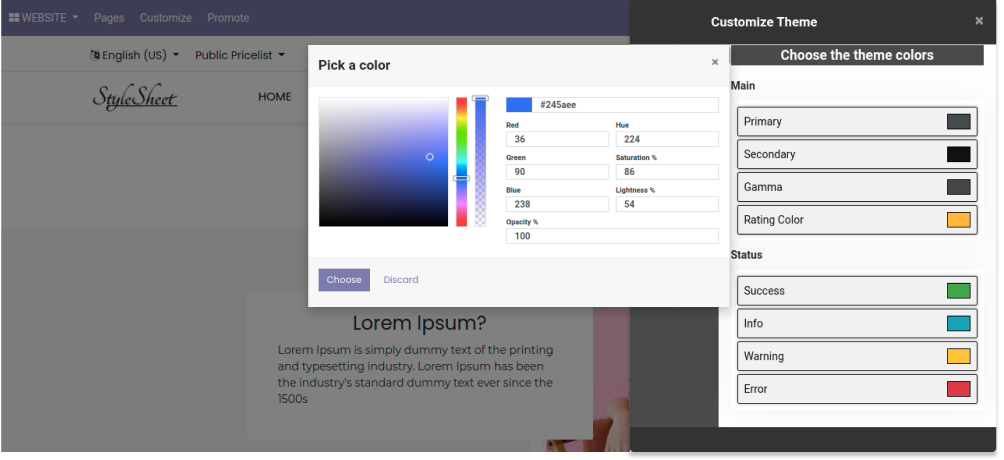Click the Secondary theme color row
The image size is (1004, 460).
(857, 154)
